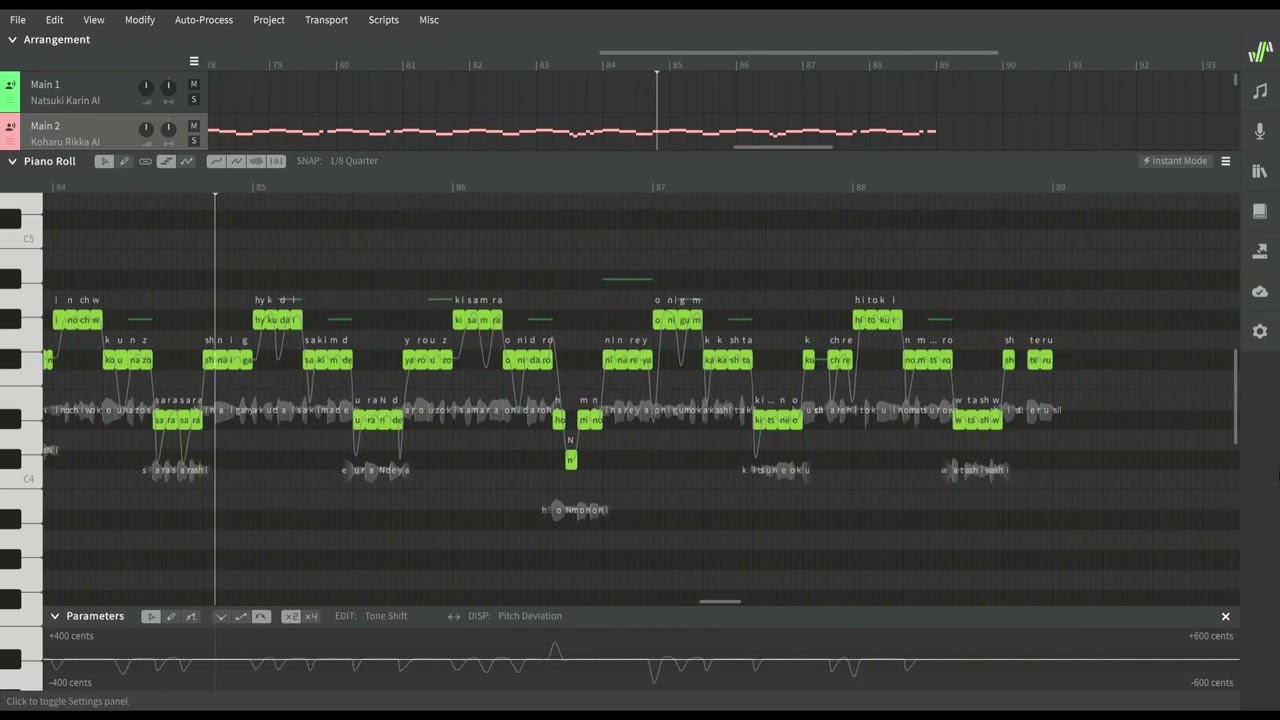
Task: Close the Parameters panel with X
Action: 1225,617
